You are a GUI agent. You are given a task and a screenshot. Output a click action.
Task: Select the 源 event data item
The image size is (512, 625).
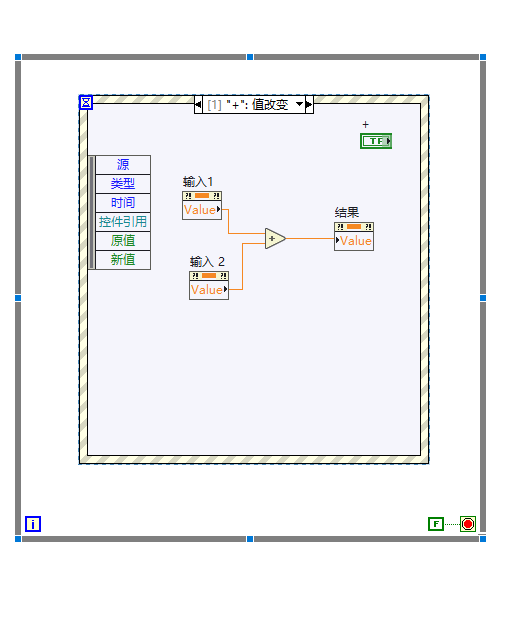123,165
